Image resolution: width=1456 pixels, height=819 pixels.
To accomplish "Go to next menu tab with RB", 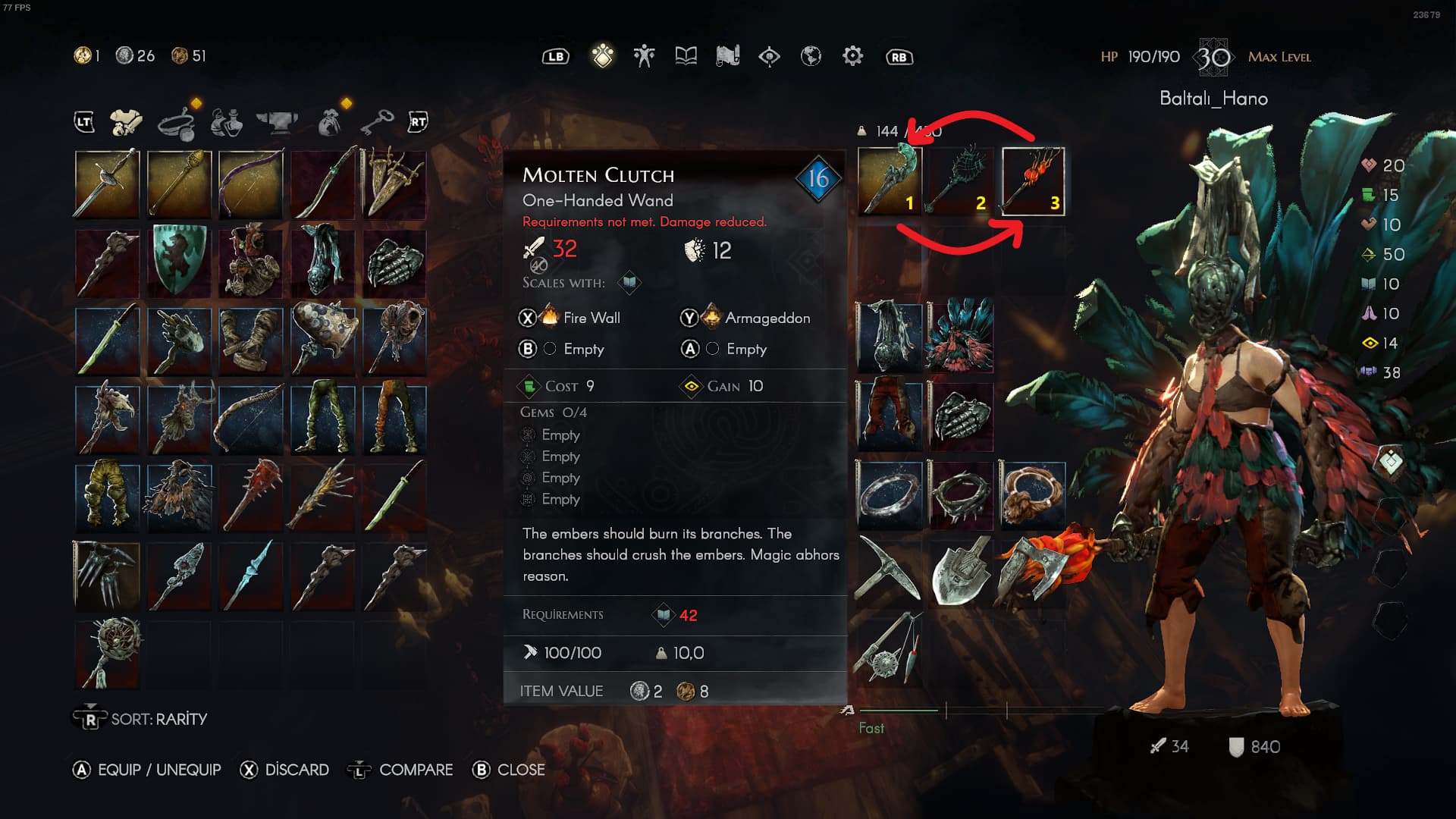I will tap(899, 57).
